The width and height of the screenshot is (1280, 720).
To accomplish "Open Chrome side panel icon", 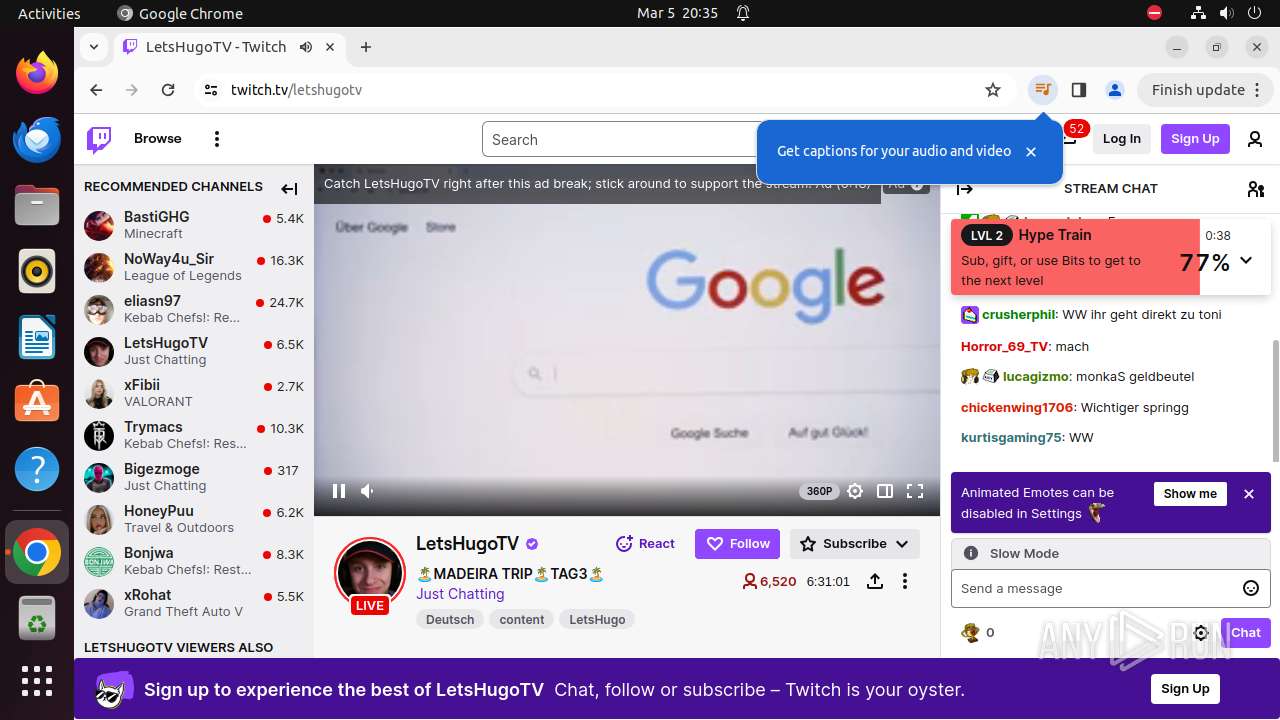I will click(x=1078, y=90).
